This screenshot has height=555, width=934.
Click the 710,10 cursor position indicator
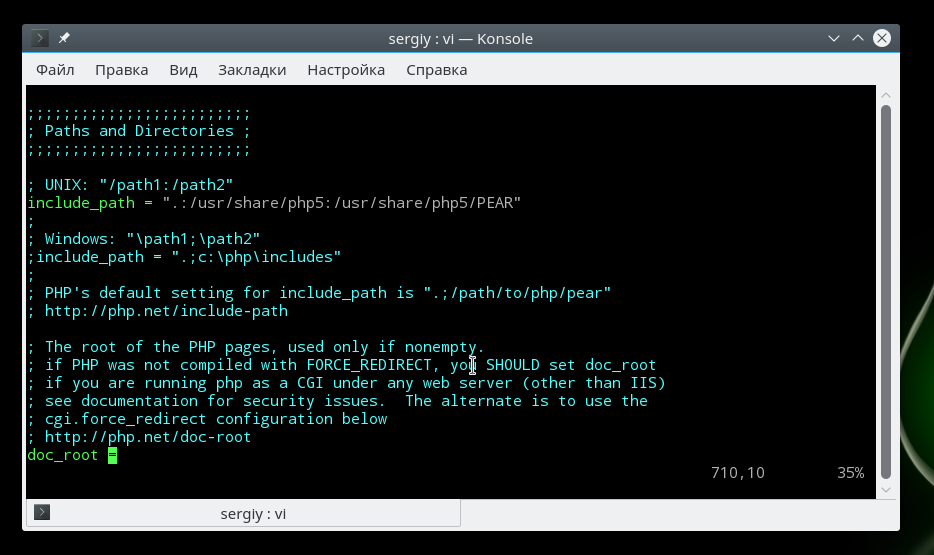[x=737, y=473]
